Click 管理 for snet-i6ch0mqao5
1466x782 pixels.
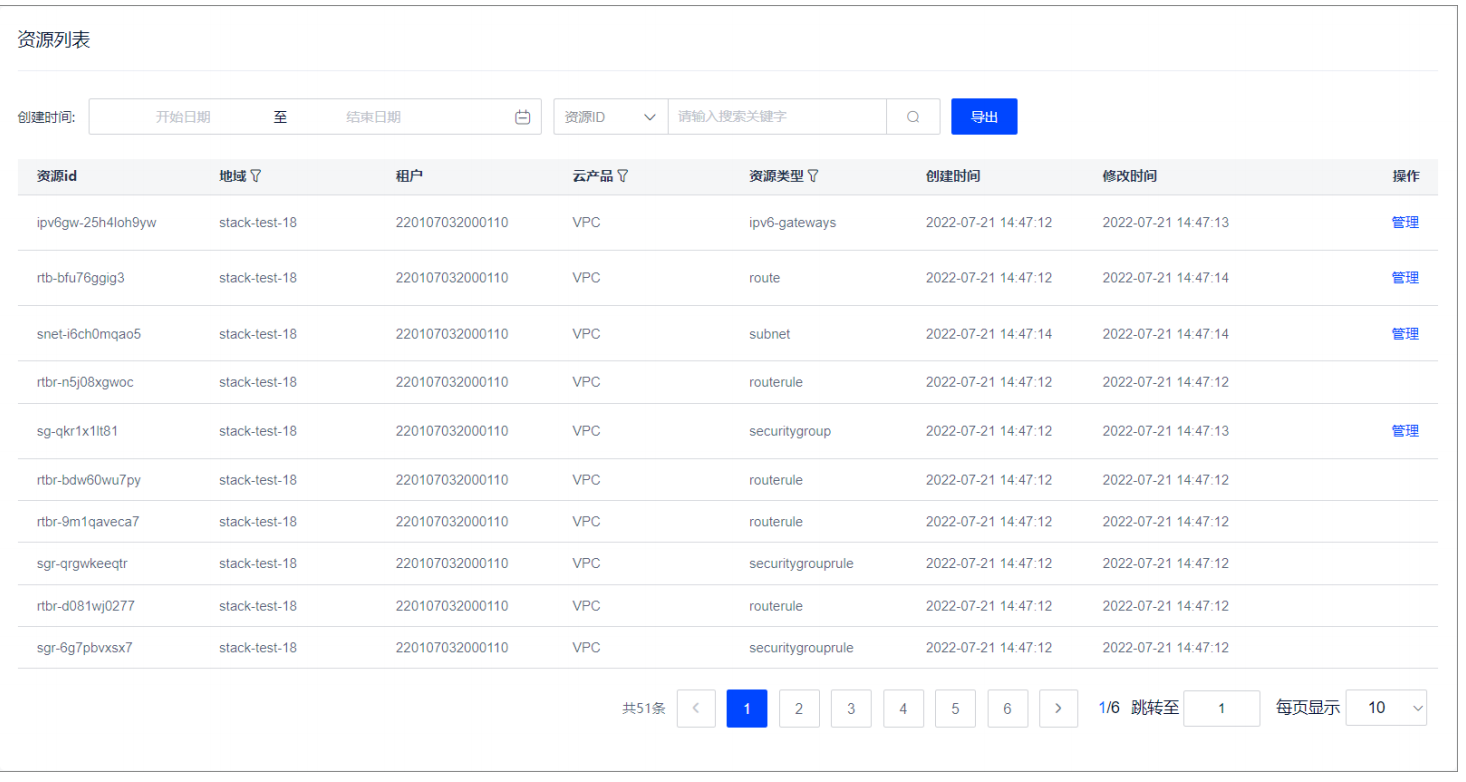(1405, 334)
